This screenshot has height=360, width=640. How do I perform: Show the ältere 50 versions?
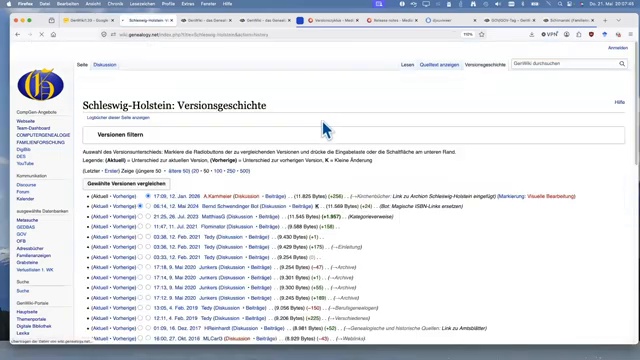point(179,171)
